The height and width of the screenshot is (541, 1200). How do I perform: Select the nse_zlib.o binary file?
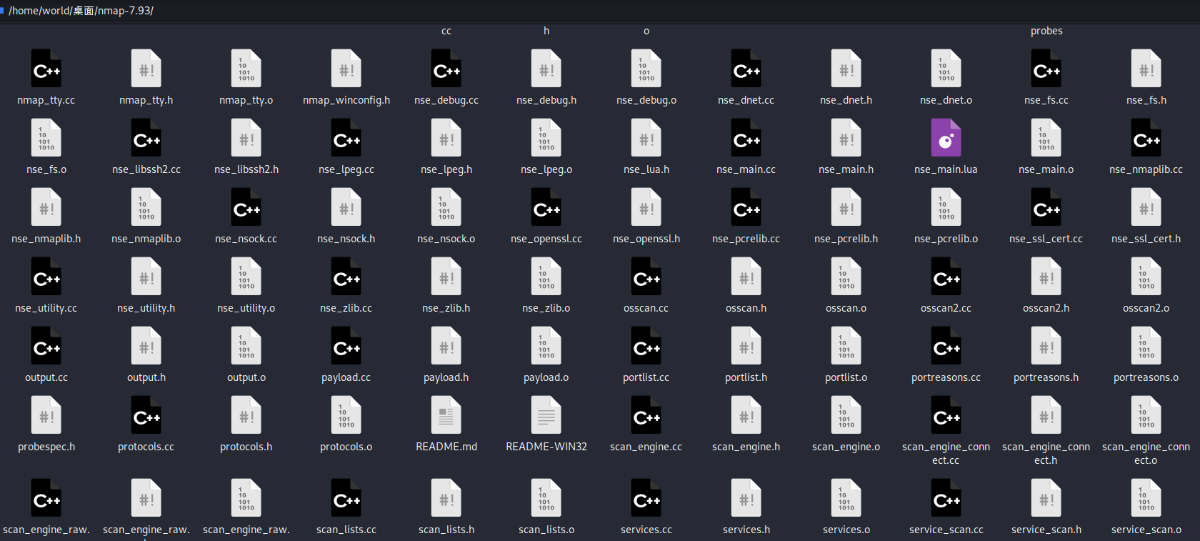[x=546, y=277]
